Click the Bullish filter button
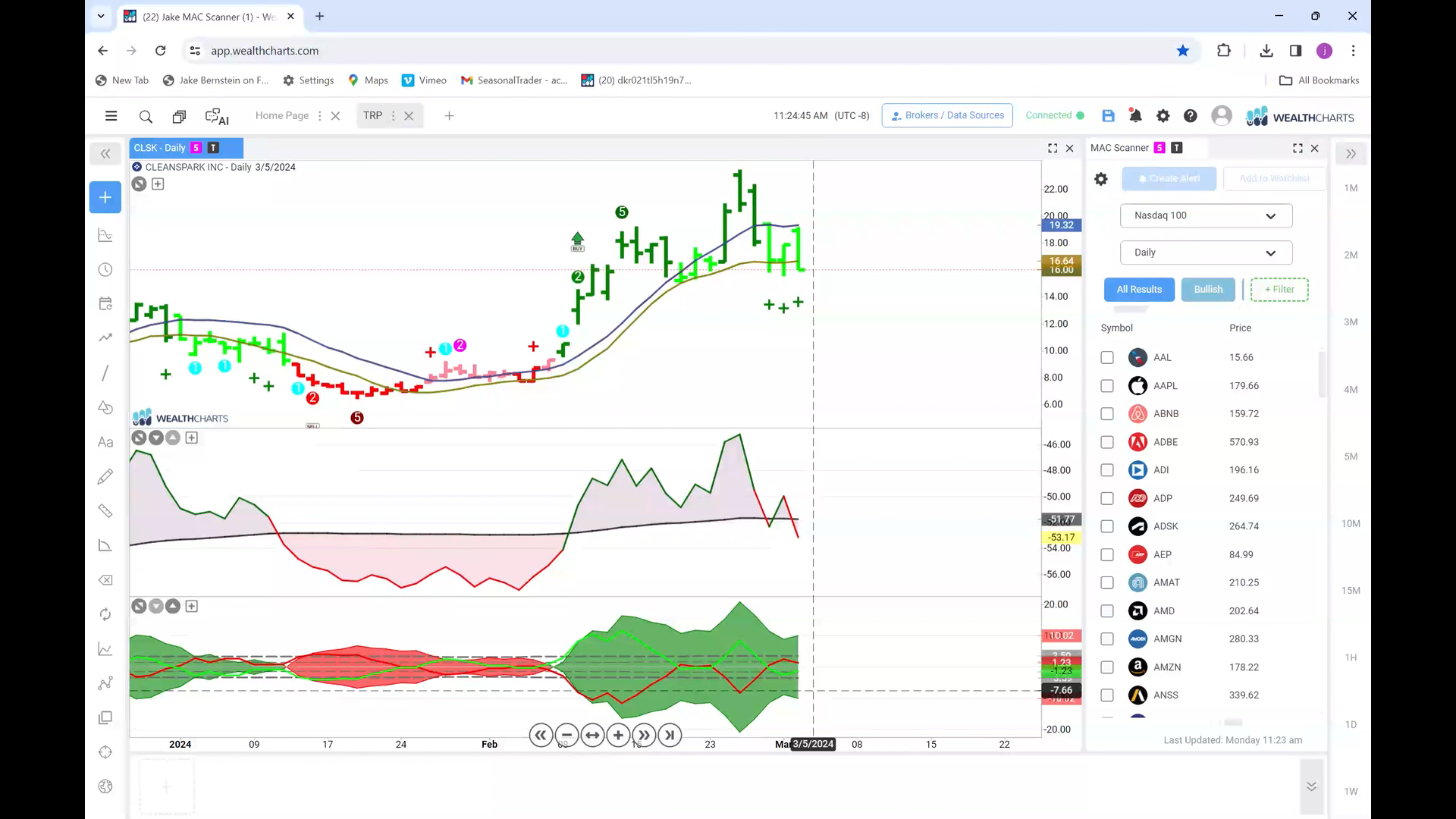1456x819 pixels. (1208, 290)
